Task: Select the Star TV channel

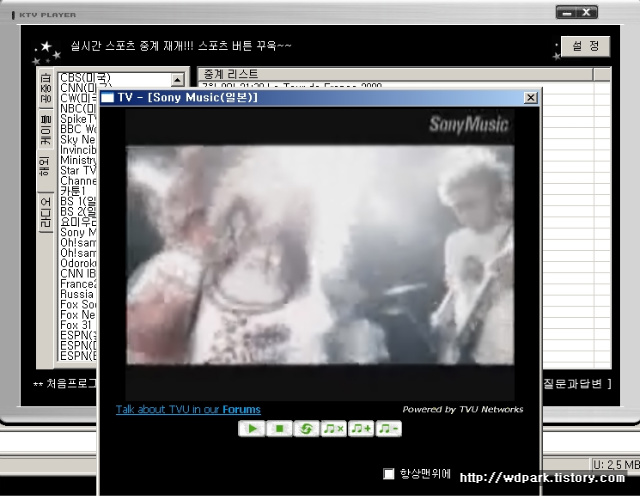Action: 78,170
